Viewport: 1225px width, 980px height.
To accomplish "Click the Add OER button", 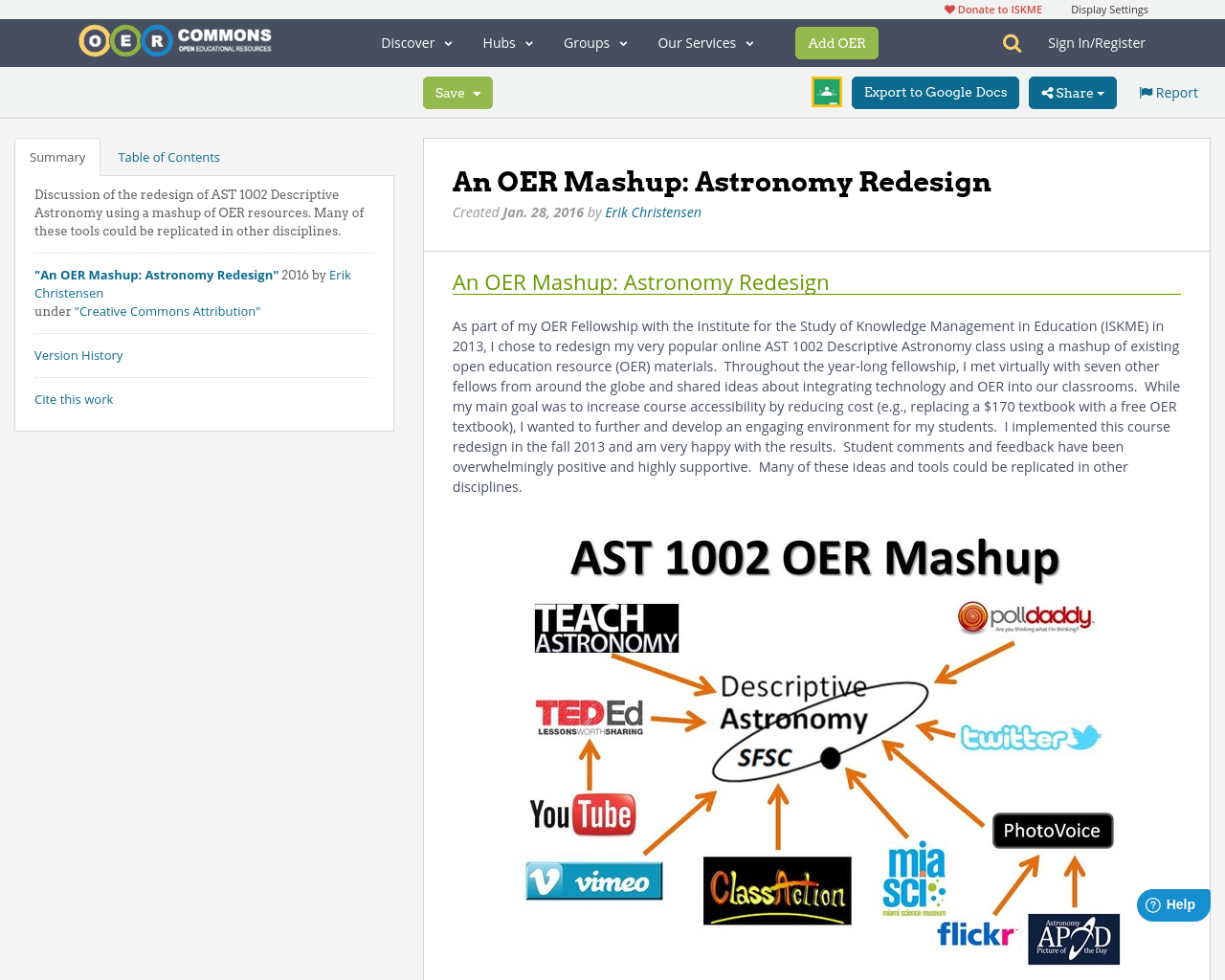I will click(836, 42).
